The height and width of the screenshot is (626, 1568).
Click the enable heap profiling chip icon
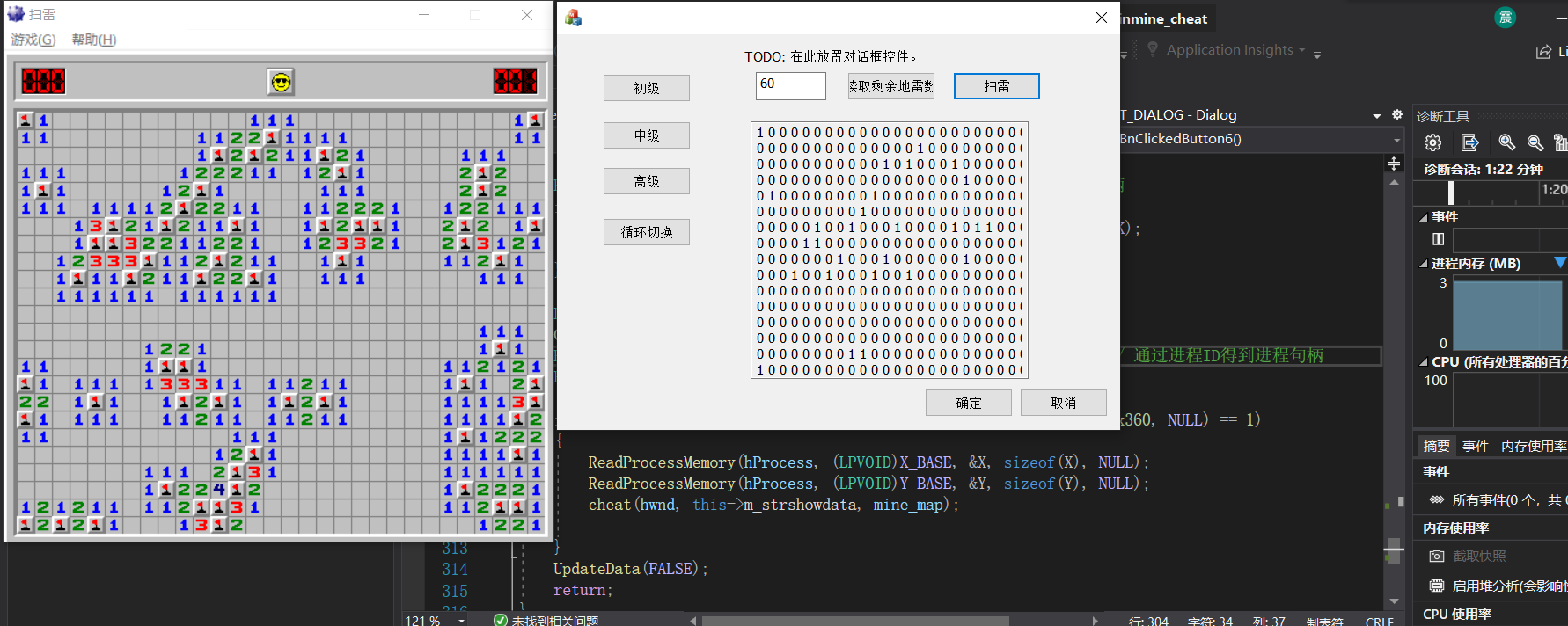coord(1437,586)
